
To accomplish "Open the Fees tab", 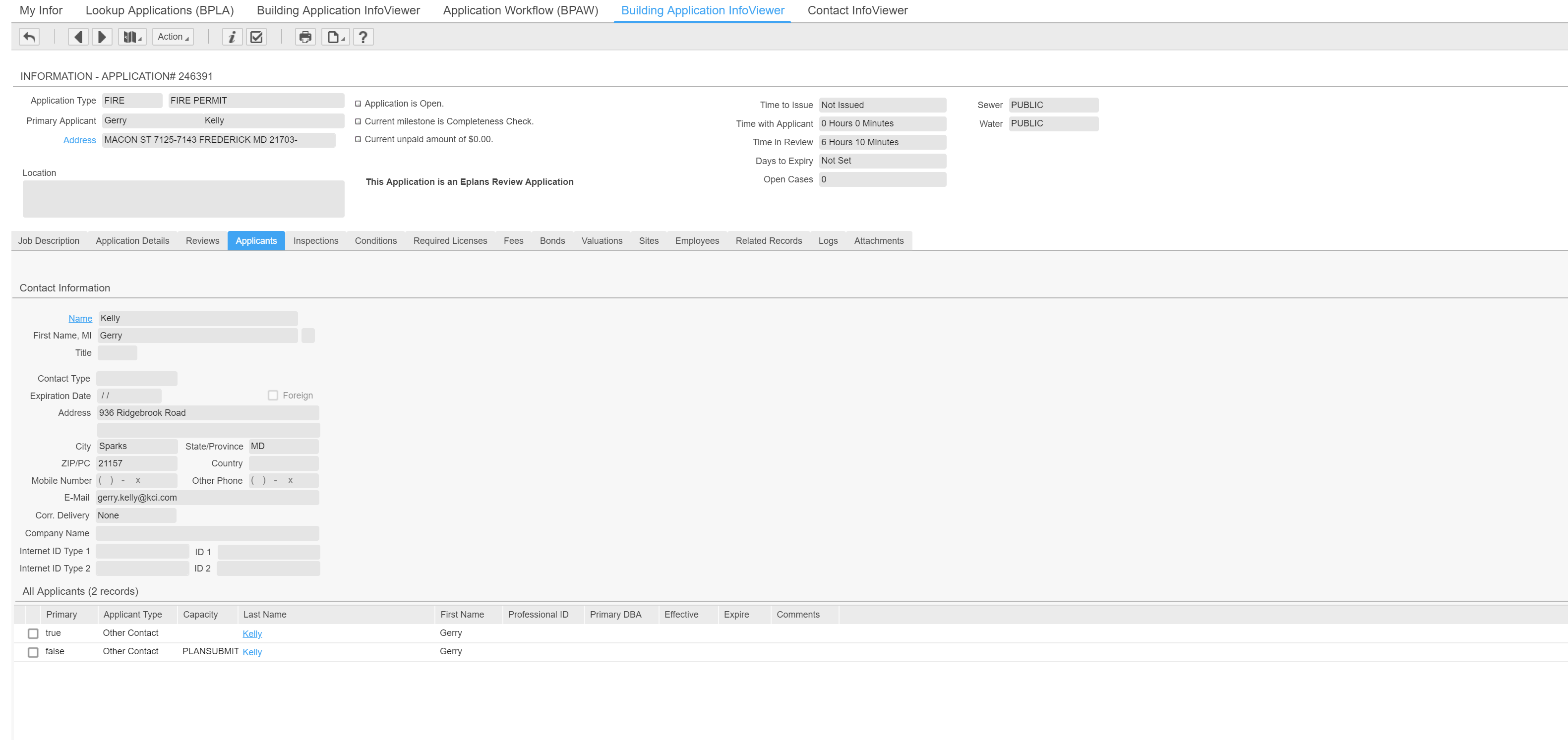I will click(x=513, y=241).
